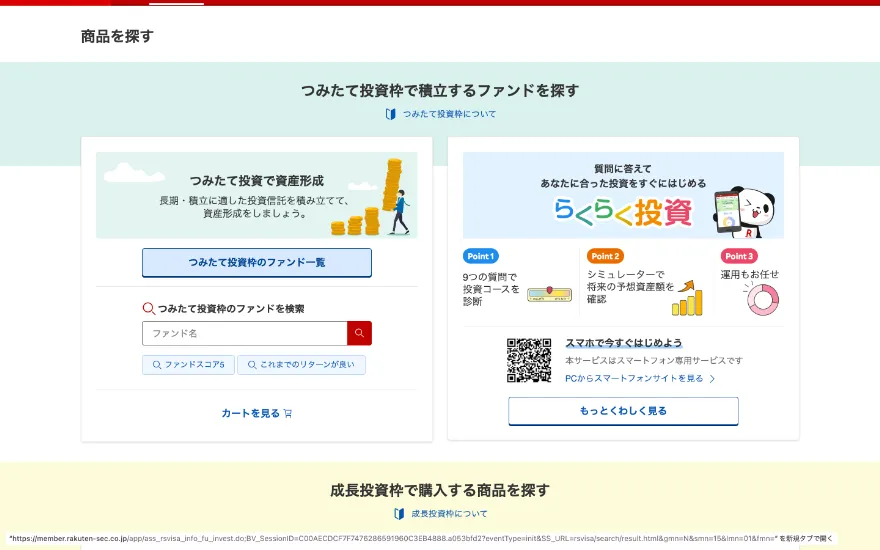Click the つみたて投資で資産形成 banner

pos(256,195)
